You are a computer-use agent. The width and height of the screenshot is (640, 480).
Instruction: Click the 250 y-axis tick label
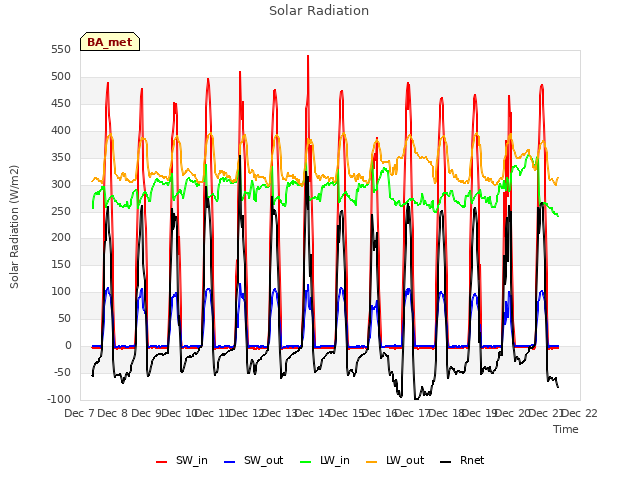click(61, 211)
